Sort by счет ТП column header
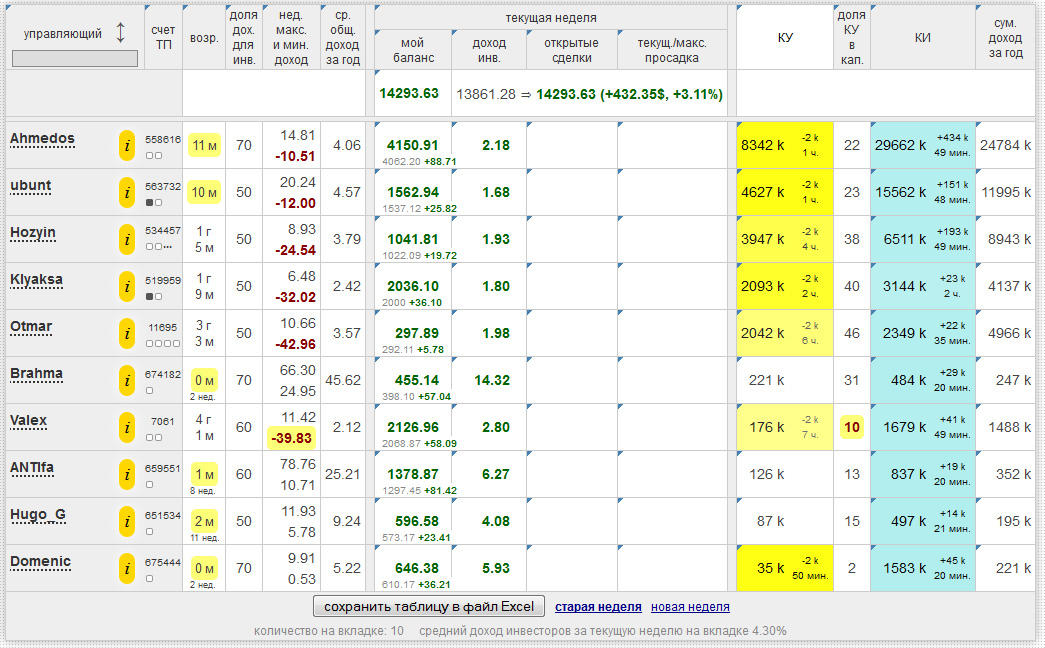 pyautogui.click(x=163, y=37)
